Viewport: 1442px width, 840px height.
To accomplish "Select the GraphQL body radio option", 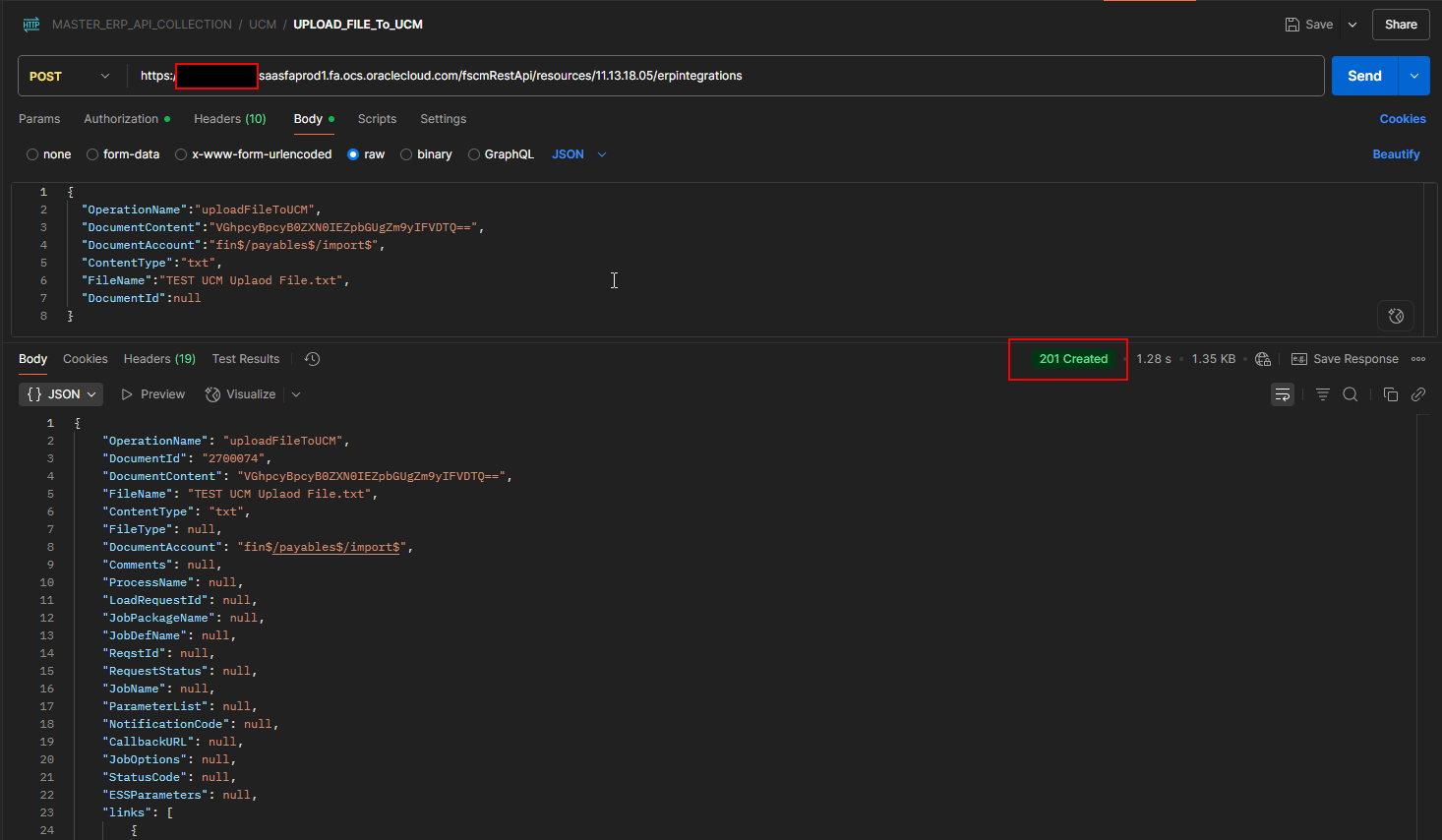I will (x=474, y=154).
